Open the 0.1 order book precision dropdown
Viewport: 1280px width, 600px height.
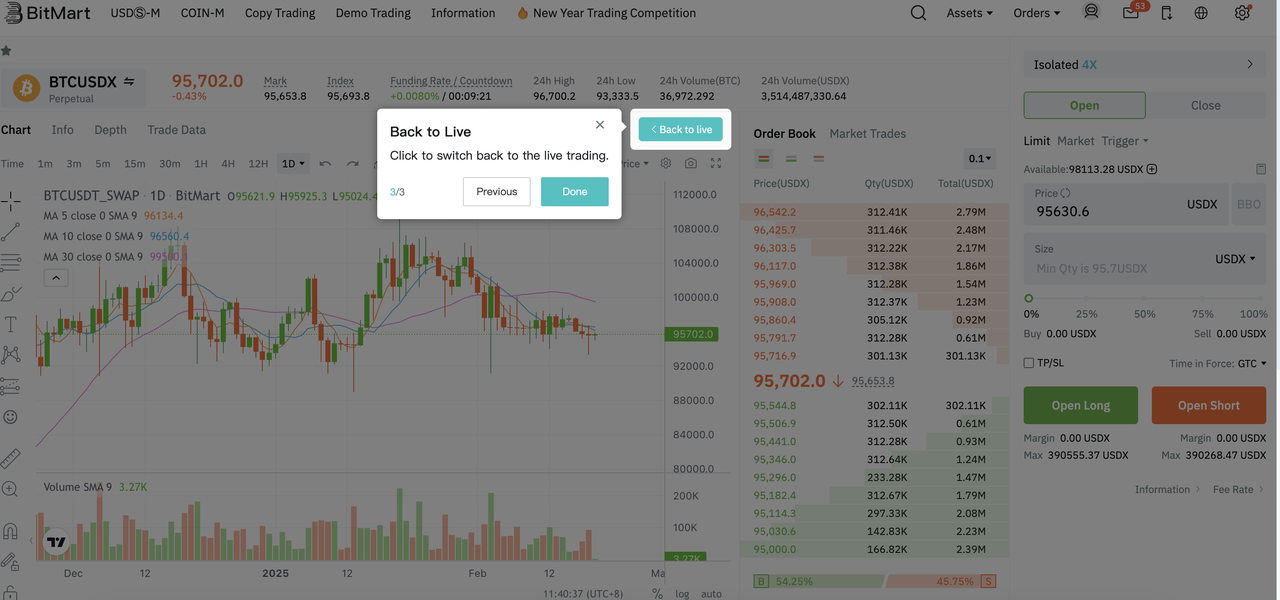click(x=979, y=158)
